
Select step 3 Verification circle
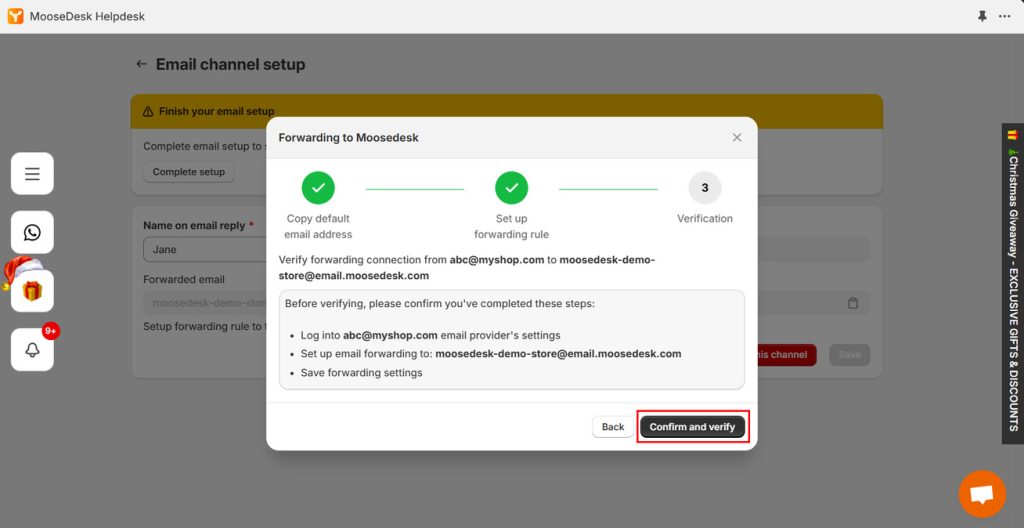coord(705,188)
